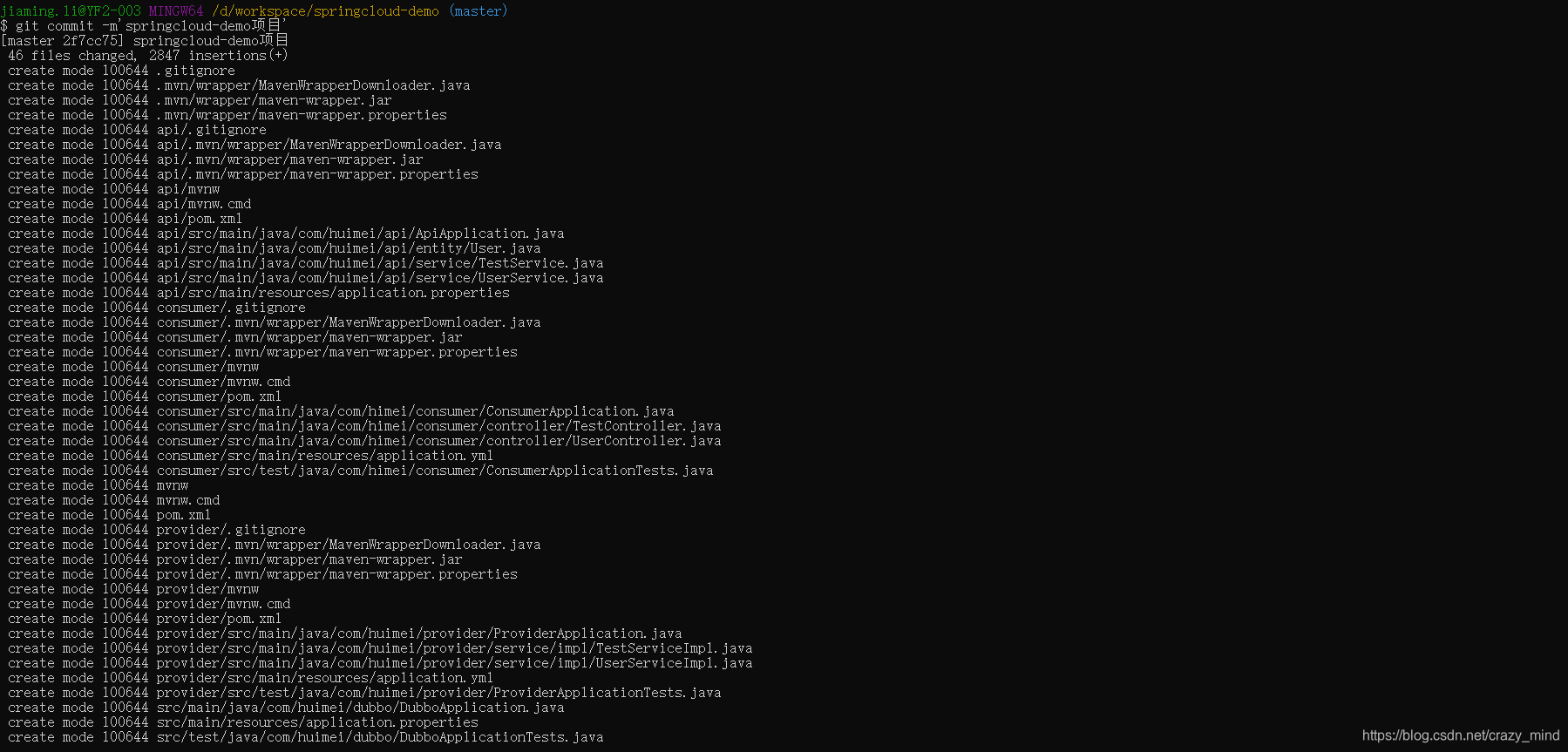Click the consumer UserController.java line
This screenshot has width=1568, height=752.
click(364, 441)
